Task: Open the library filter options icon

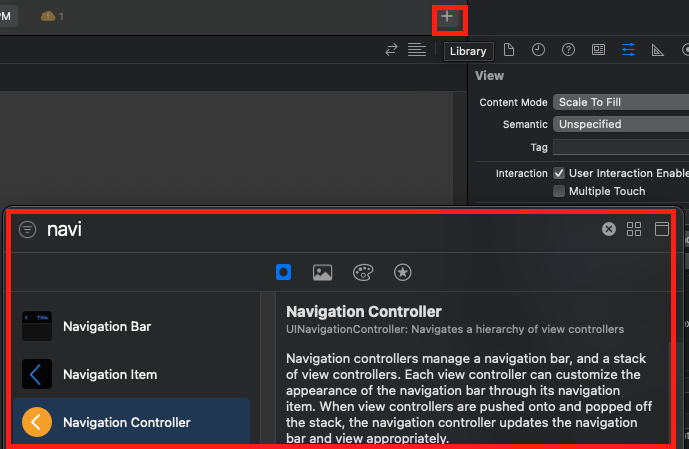Action: [x=27, y=229]
